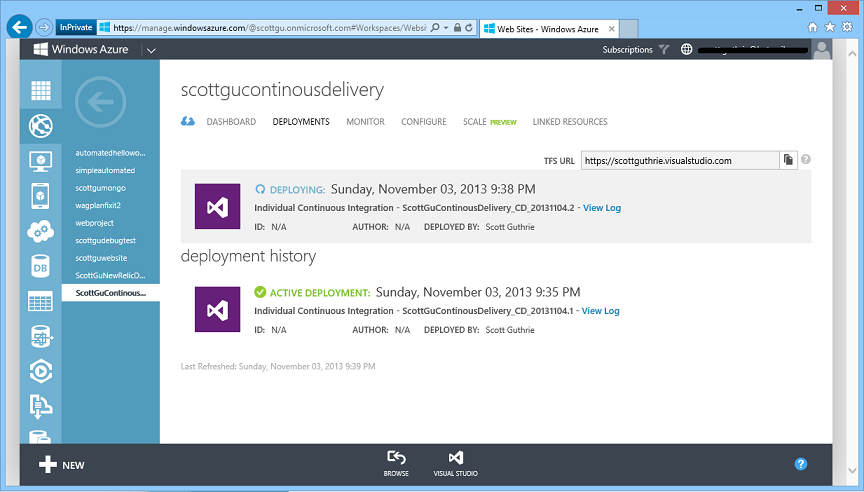The image size is (864, 492).
Task: Go back with the browser back arrow
Action: (x=19, y=27)
